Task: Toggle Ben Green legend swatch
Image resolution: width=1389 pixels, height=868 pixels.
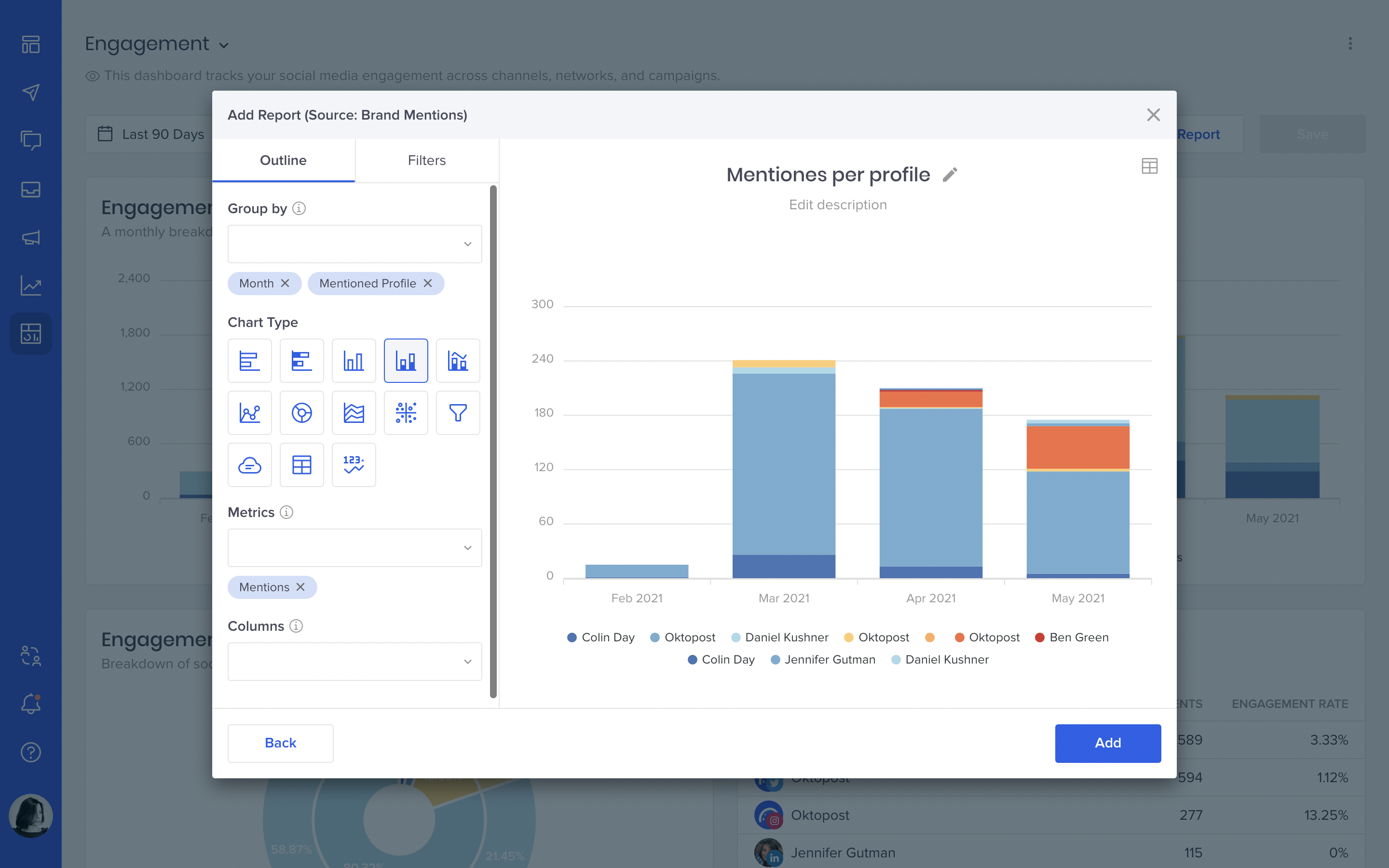Action: pos(1039,637)
